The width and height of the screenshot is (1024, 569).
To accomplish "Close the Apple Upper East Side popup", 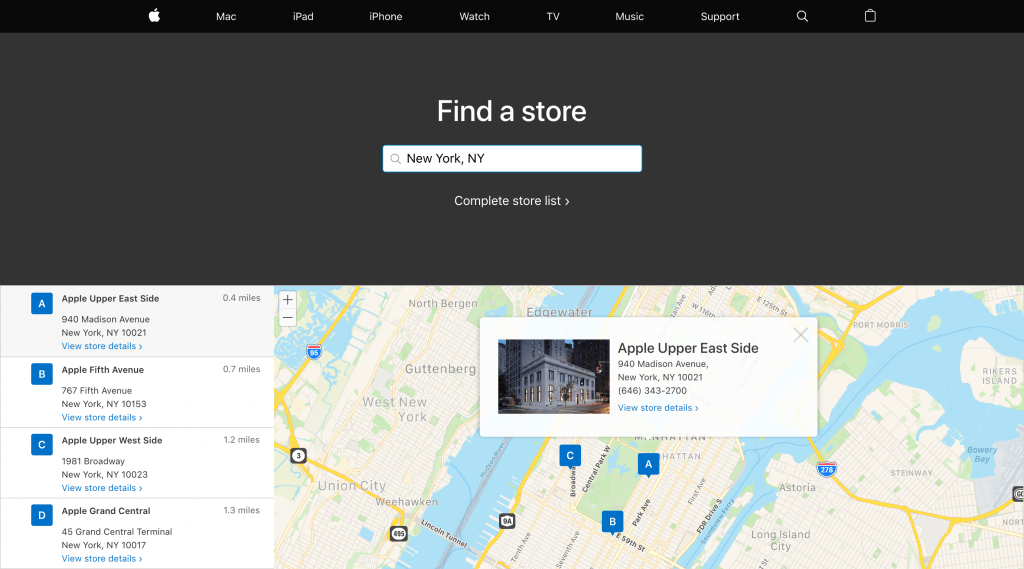I will (801, 335).
